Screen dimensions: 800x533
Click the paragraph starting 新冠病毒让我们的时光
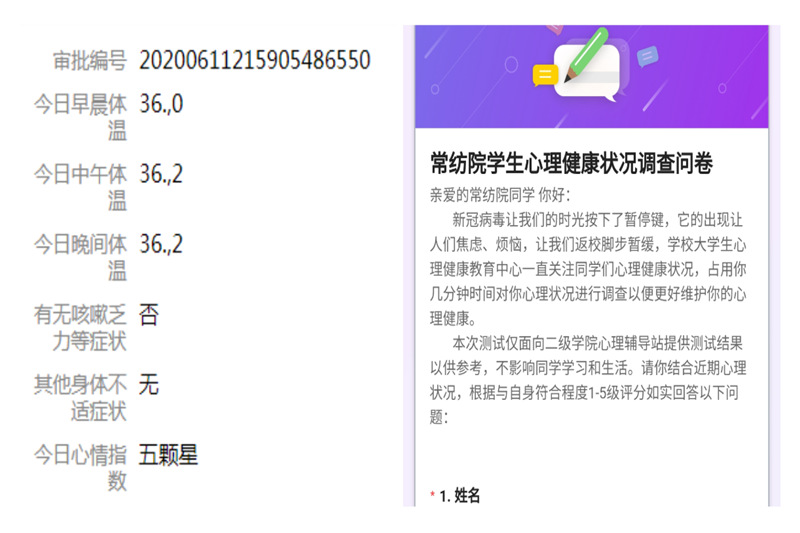pos(588,269)
